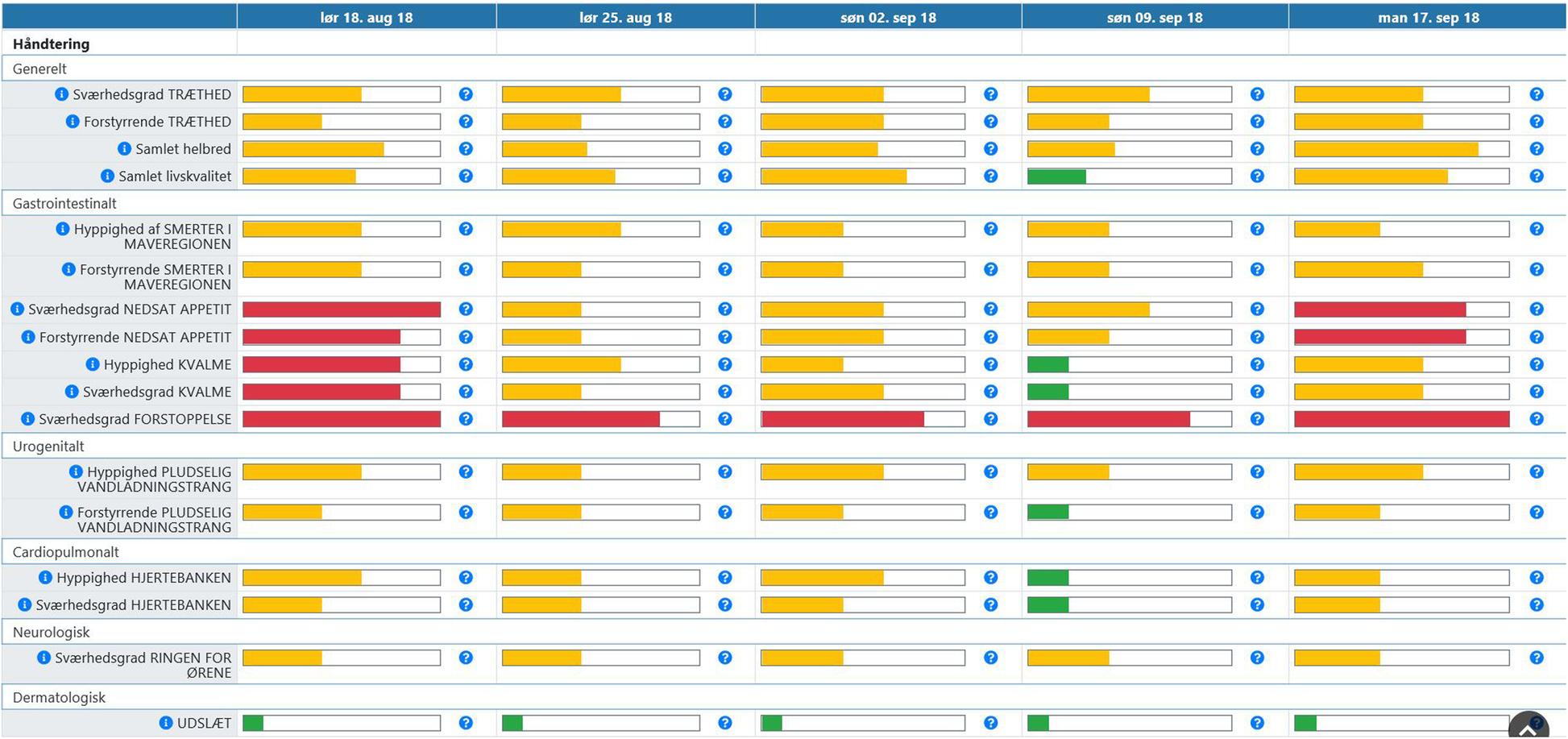Click green Samlet livskvalitet bar for 09. sep
The height and width of the screenshot is (739, 1568).
tap(1056, 176)
